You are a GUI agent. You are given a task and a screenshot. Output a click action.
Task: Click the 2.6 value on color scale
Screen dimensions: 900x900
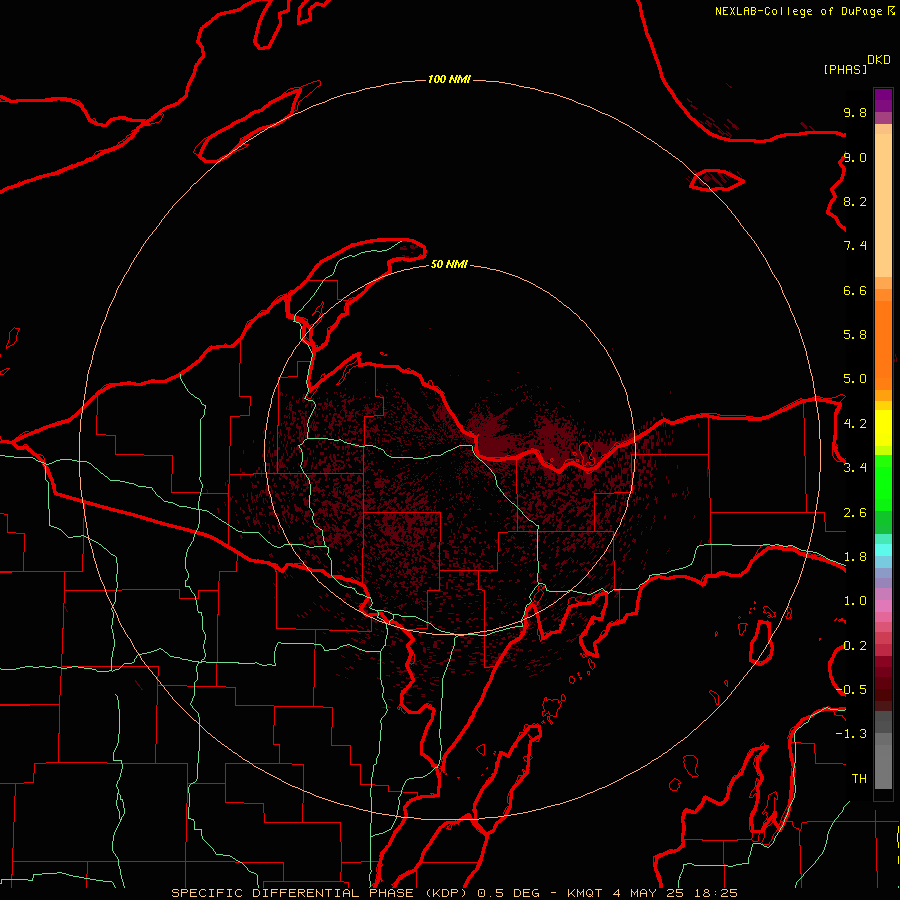[855, 513]
